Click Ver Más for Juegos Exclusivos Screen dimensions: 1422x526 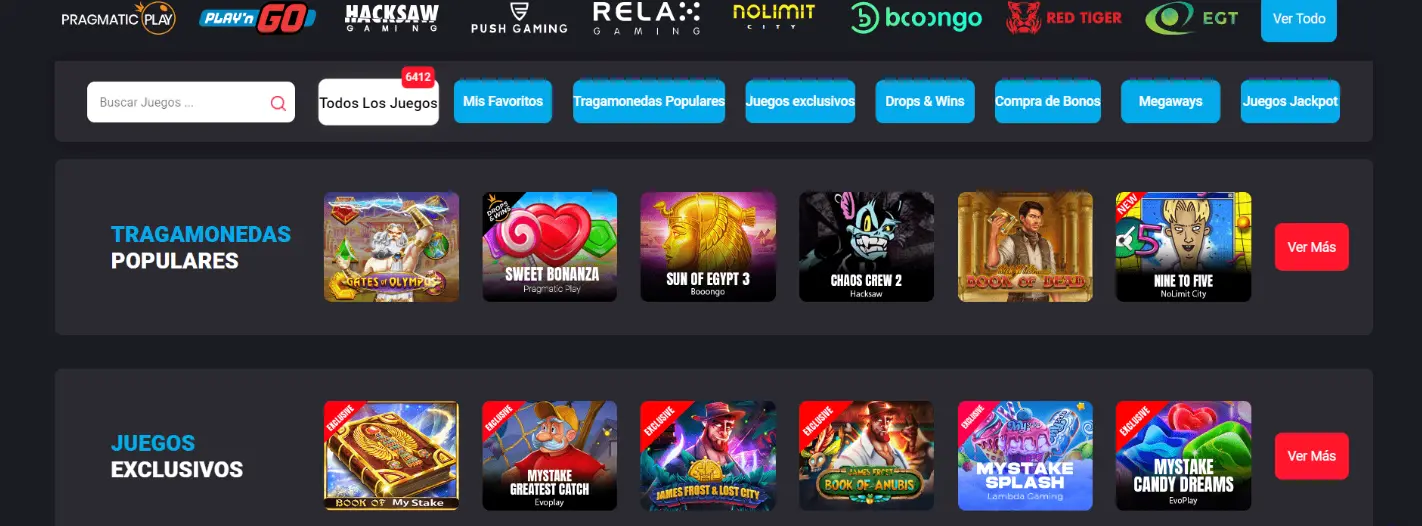tap(1311, 456)
